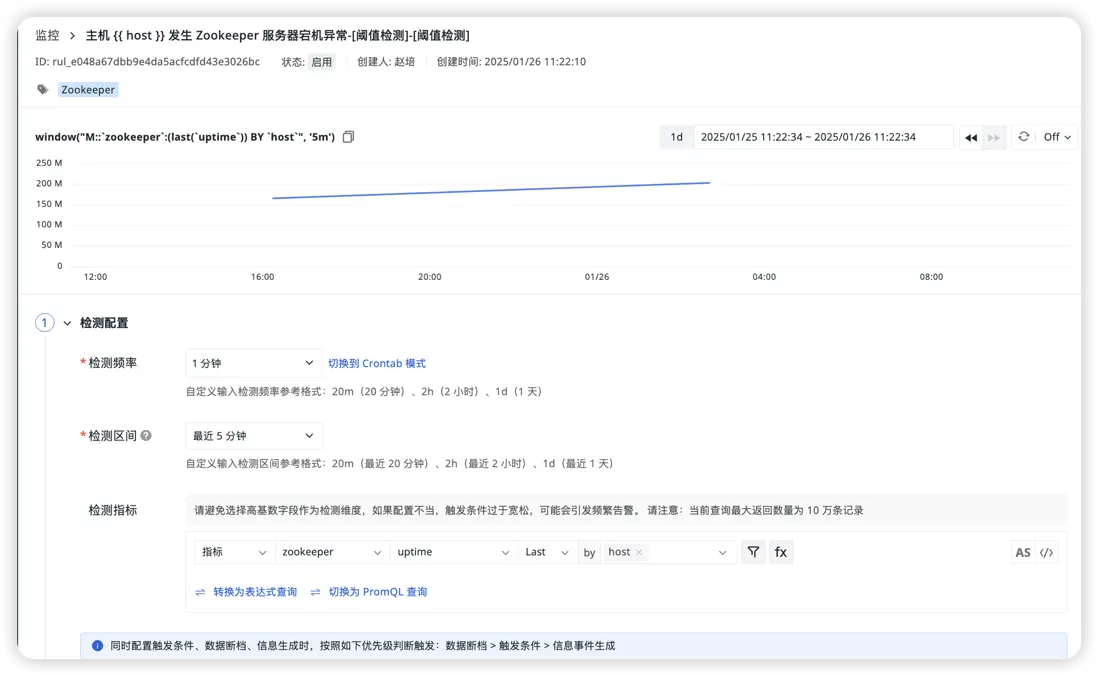Remove the host grouping tag

pos(638,551)
